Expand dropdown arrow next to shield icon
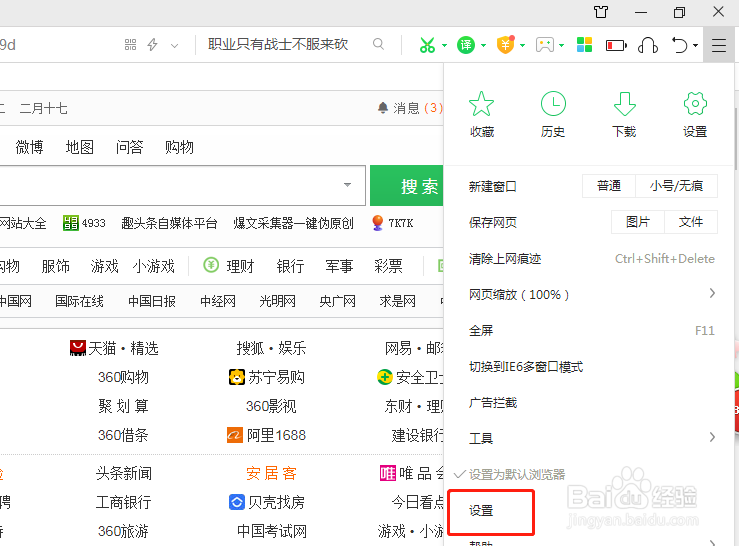 [523, 45]
